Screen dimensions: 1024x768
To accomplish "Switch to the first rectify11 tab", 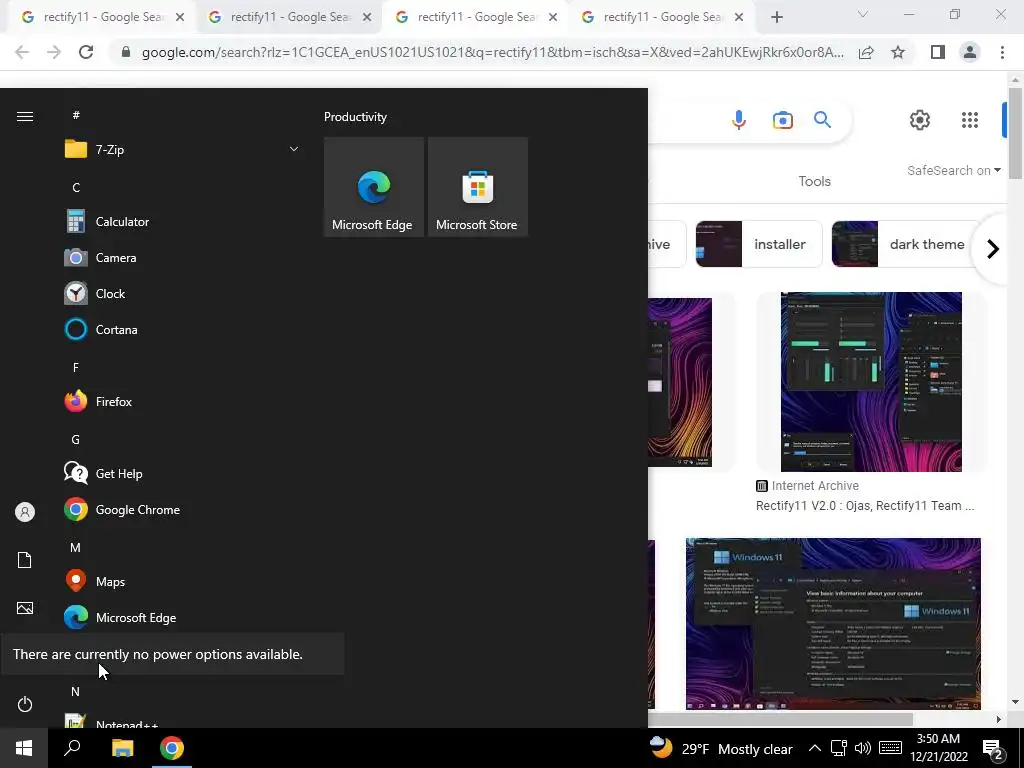I will coord(101,18).
